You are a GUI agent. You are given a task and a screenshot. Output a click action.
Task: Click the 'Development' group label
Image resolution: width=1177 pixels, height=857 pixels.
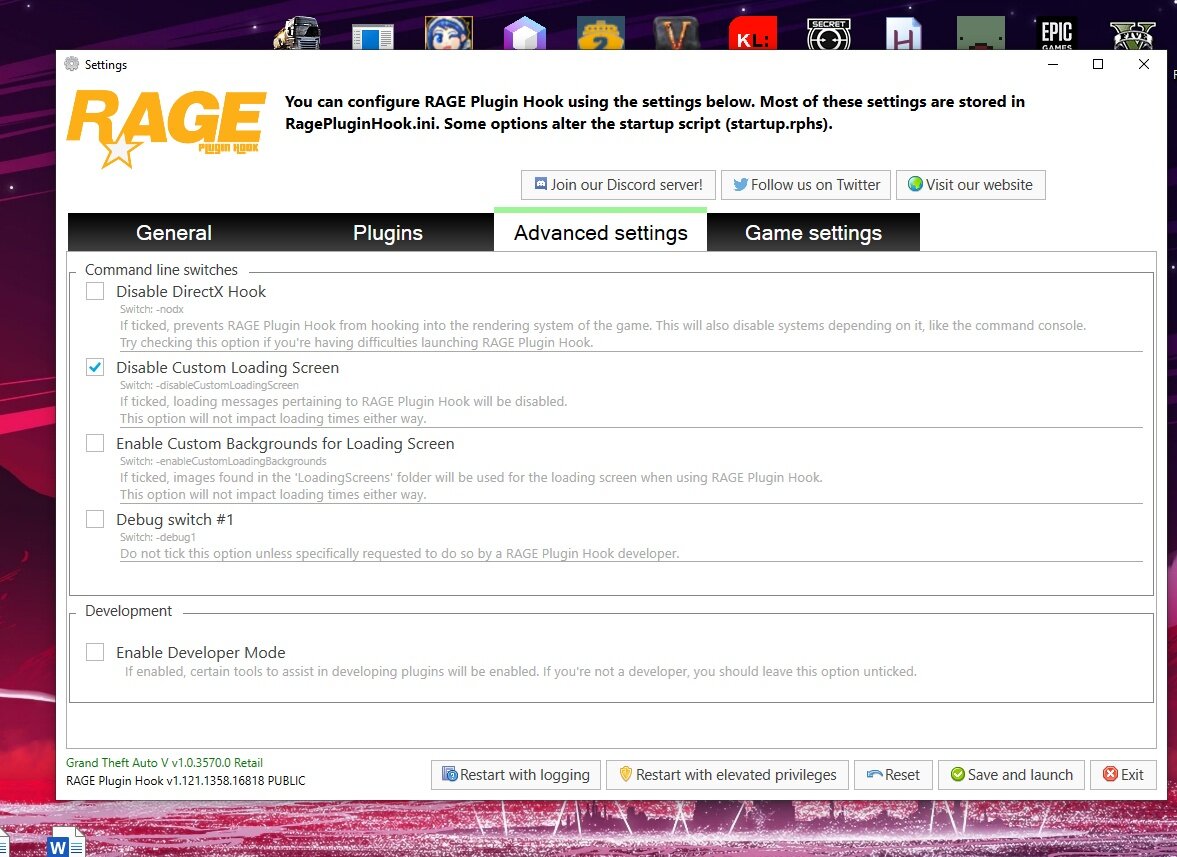click(x=128, y=611)
